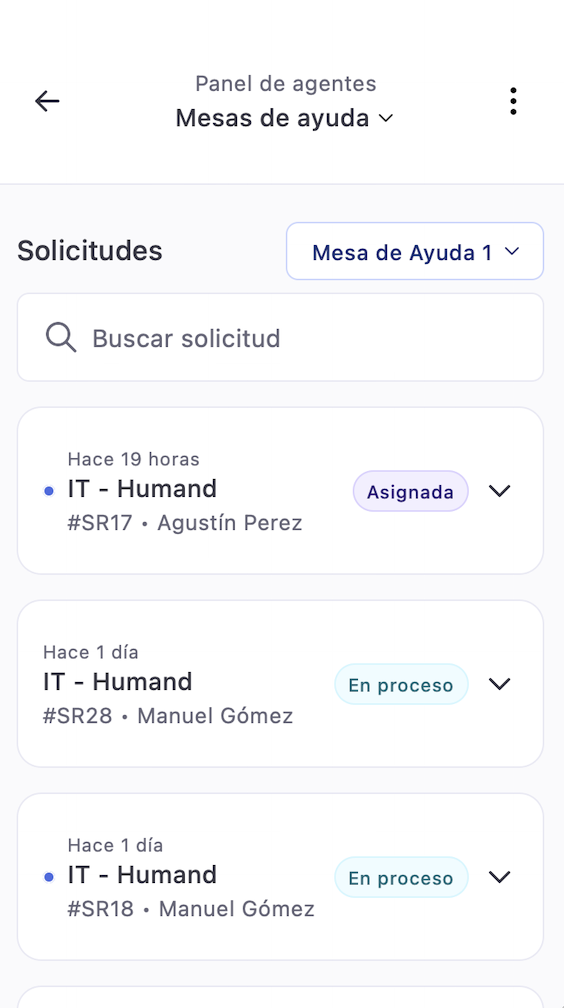This screenshot has height=1008, width=564.
Task: Click the unread blue dot on #SR17
Action: click(x=49, y=491)
